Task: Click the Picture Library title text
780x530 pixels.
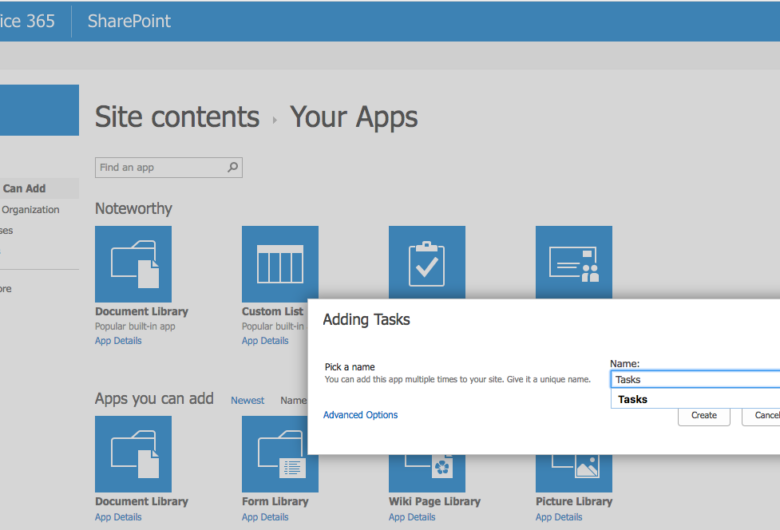Action: coord(574,501)
